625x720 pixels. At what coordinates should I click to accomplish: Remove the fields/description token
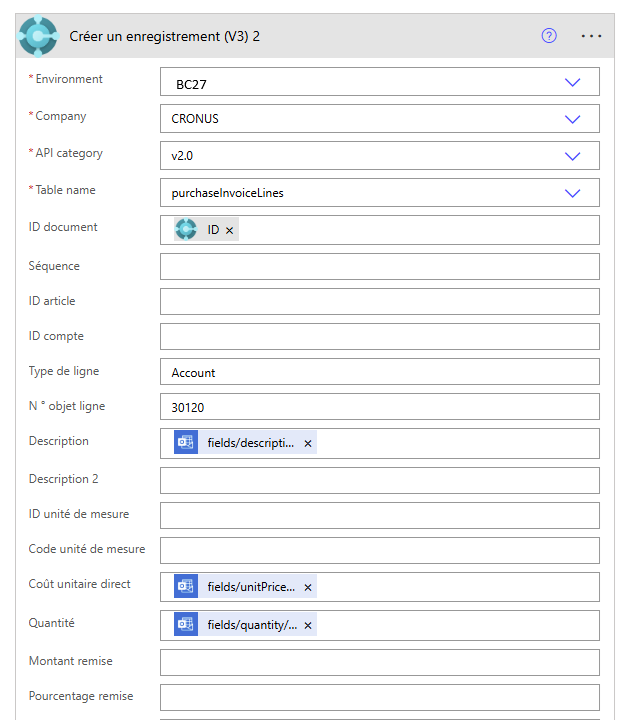[x=308, y=444]
